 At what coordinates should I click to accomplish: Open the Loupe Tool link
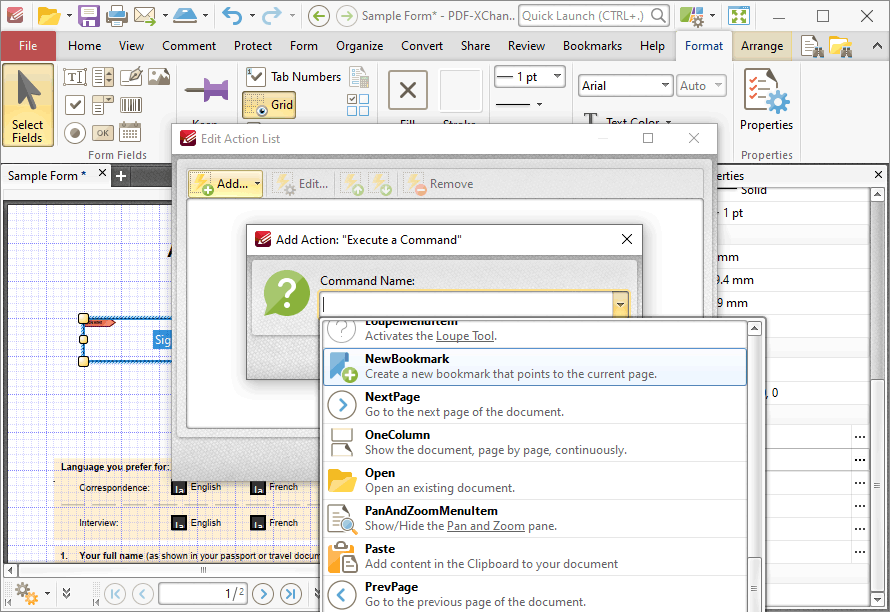tap(465, 336)
